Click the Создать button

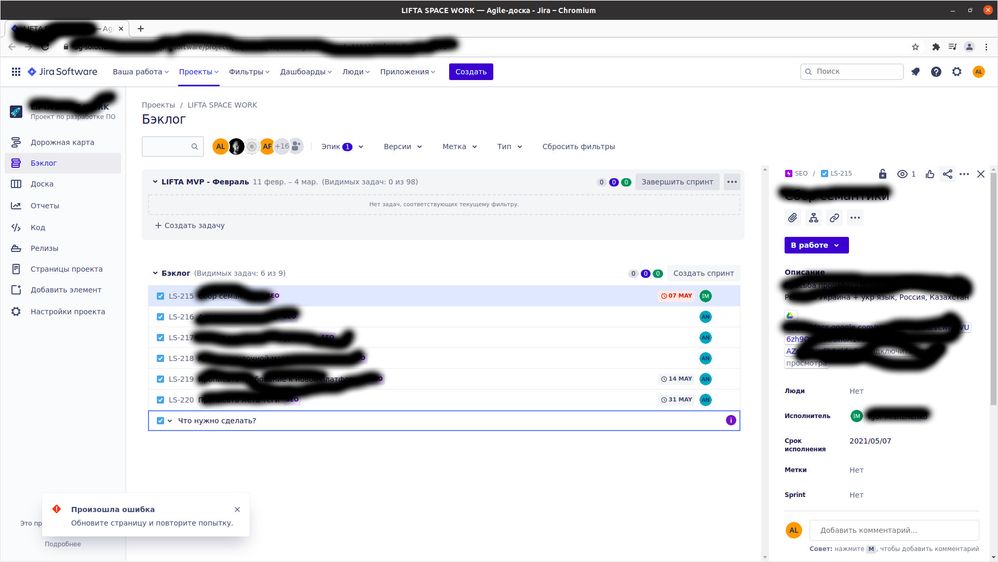point(471,72)
